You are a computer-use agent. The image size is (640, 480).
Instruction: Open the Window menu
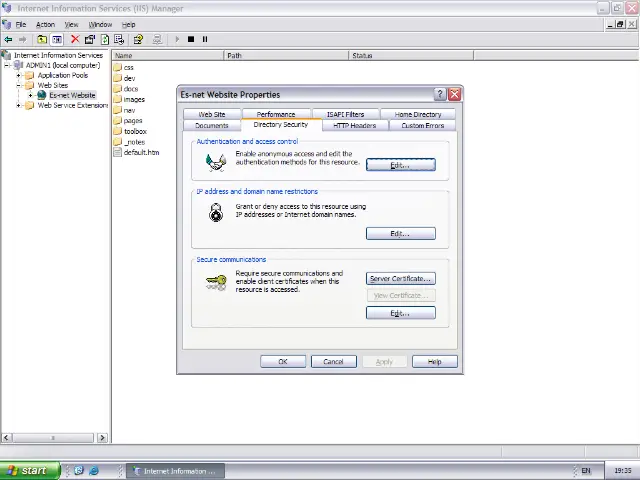(100, 24)
